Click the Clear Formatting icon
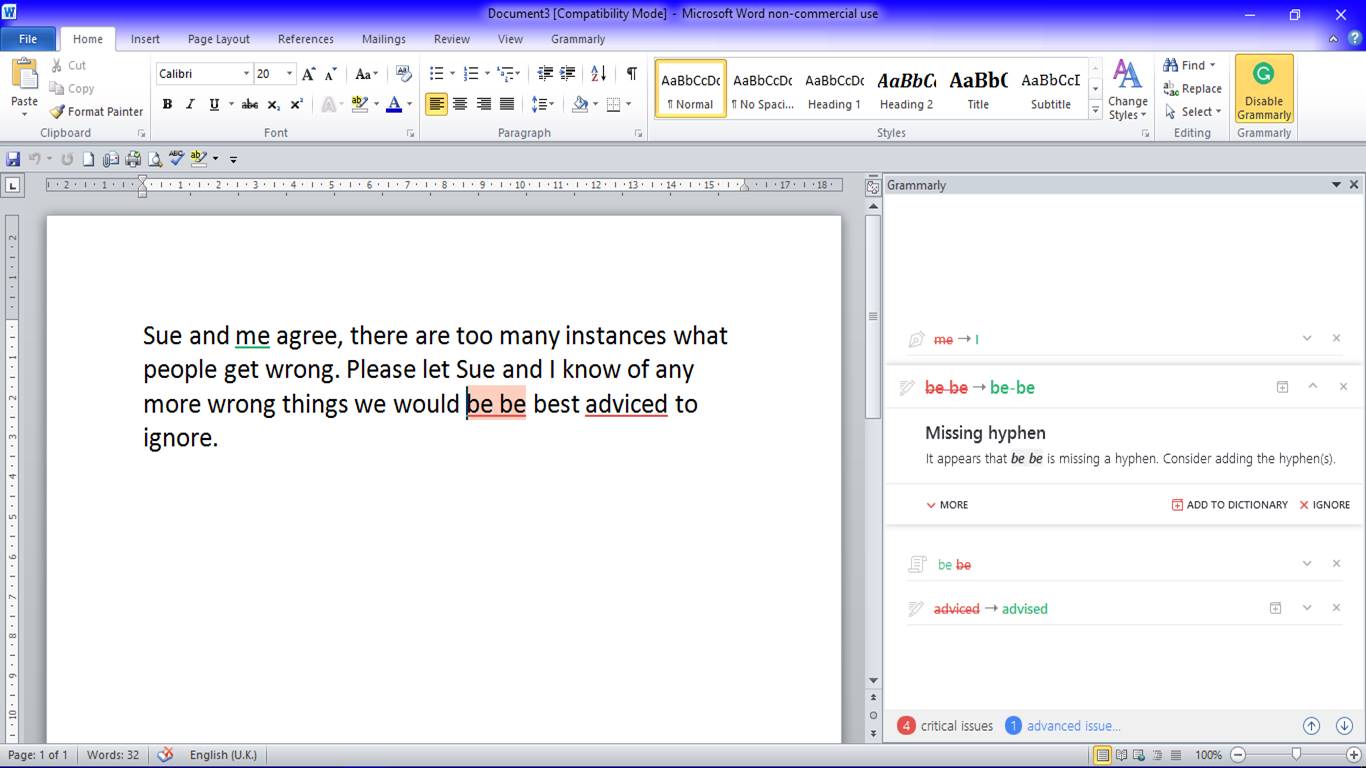 (404, 74)
